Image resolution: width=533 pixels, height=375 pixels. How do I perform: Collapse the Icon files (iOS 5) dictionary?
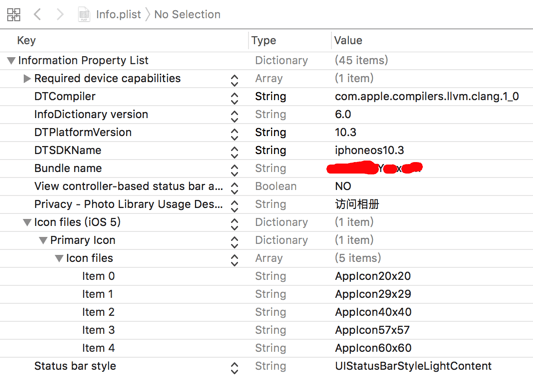coord(27,222)
